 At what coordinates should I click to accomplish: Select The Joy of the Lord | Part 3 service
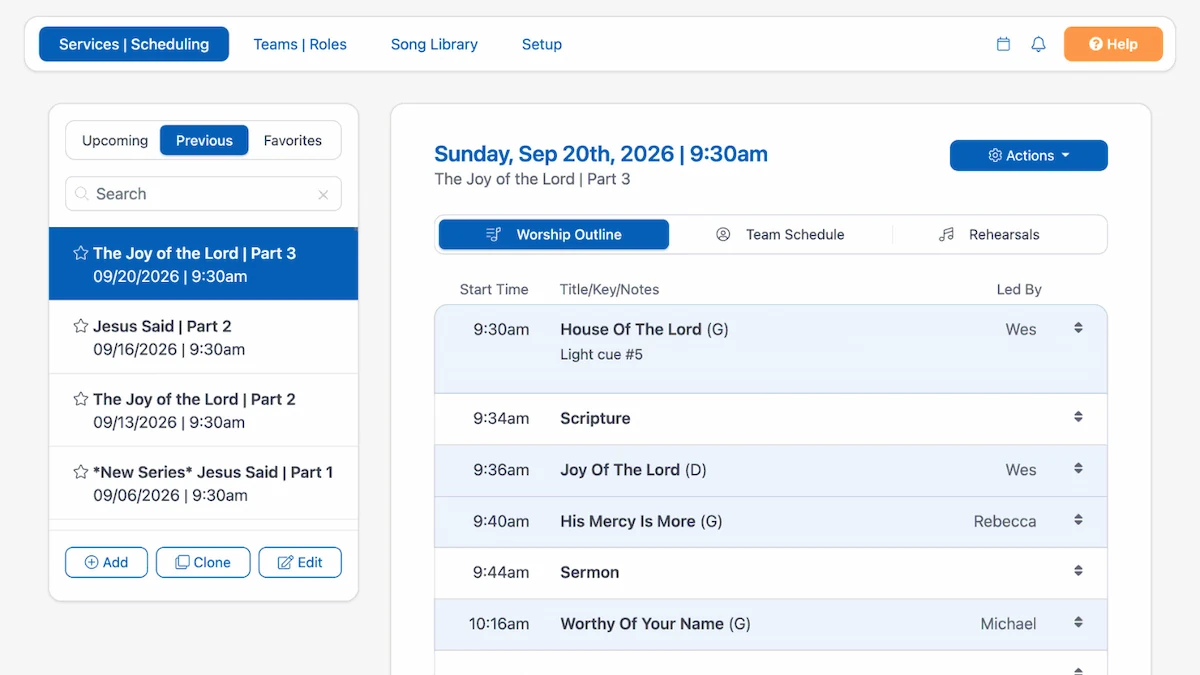(203, 264)
